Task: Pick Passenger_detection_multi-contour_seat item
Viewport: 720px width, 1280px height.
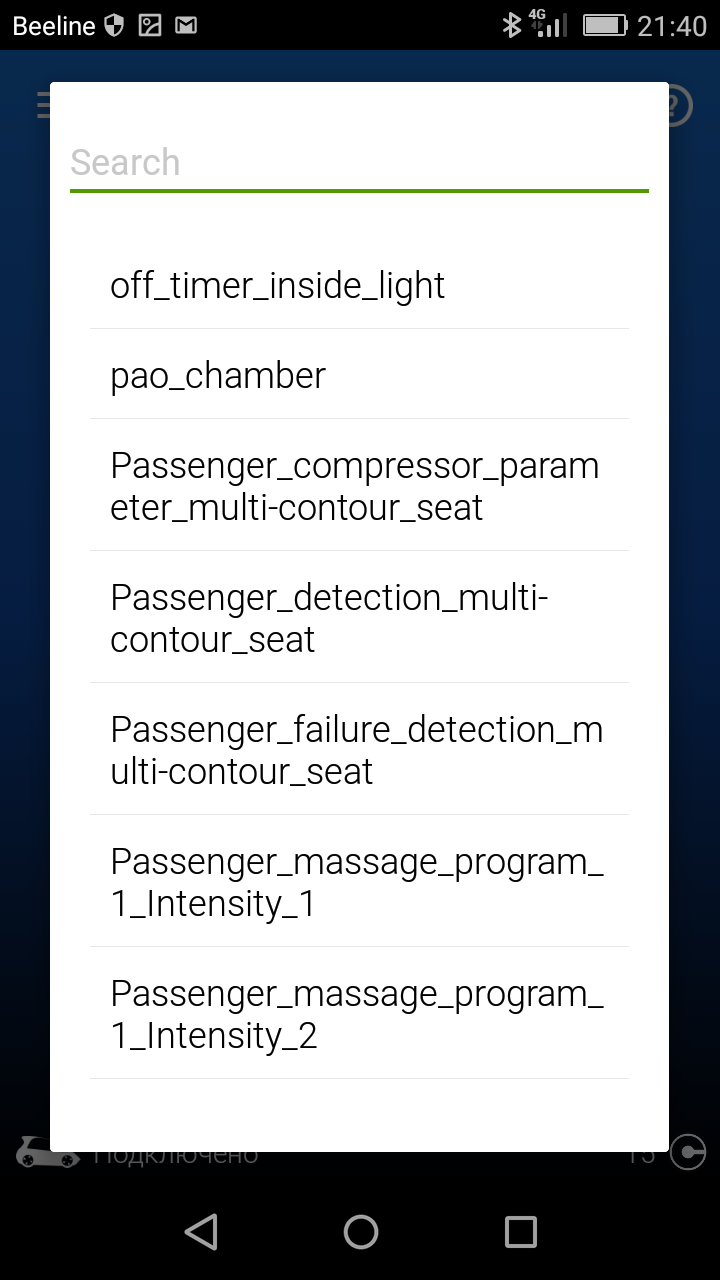Action: (359, 618)
